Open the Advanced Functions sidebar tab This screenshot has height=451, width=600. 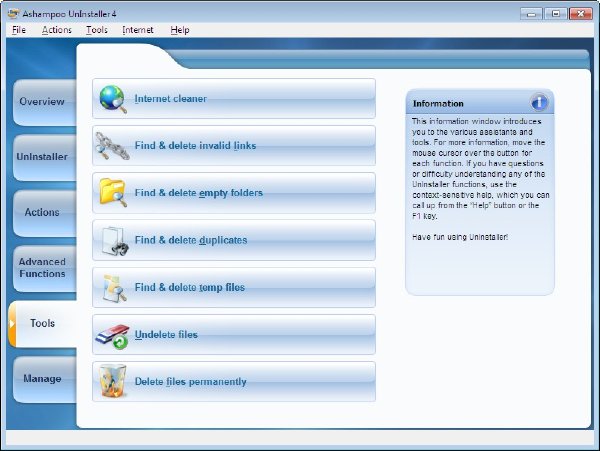pyautogui.click(x=45, y=268)
